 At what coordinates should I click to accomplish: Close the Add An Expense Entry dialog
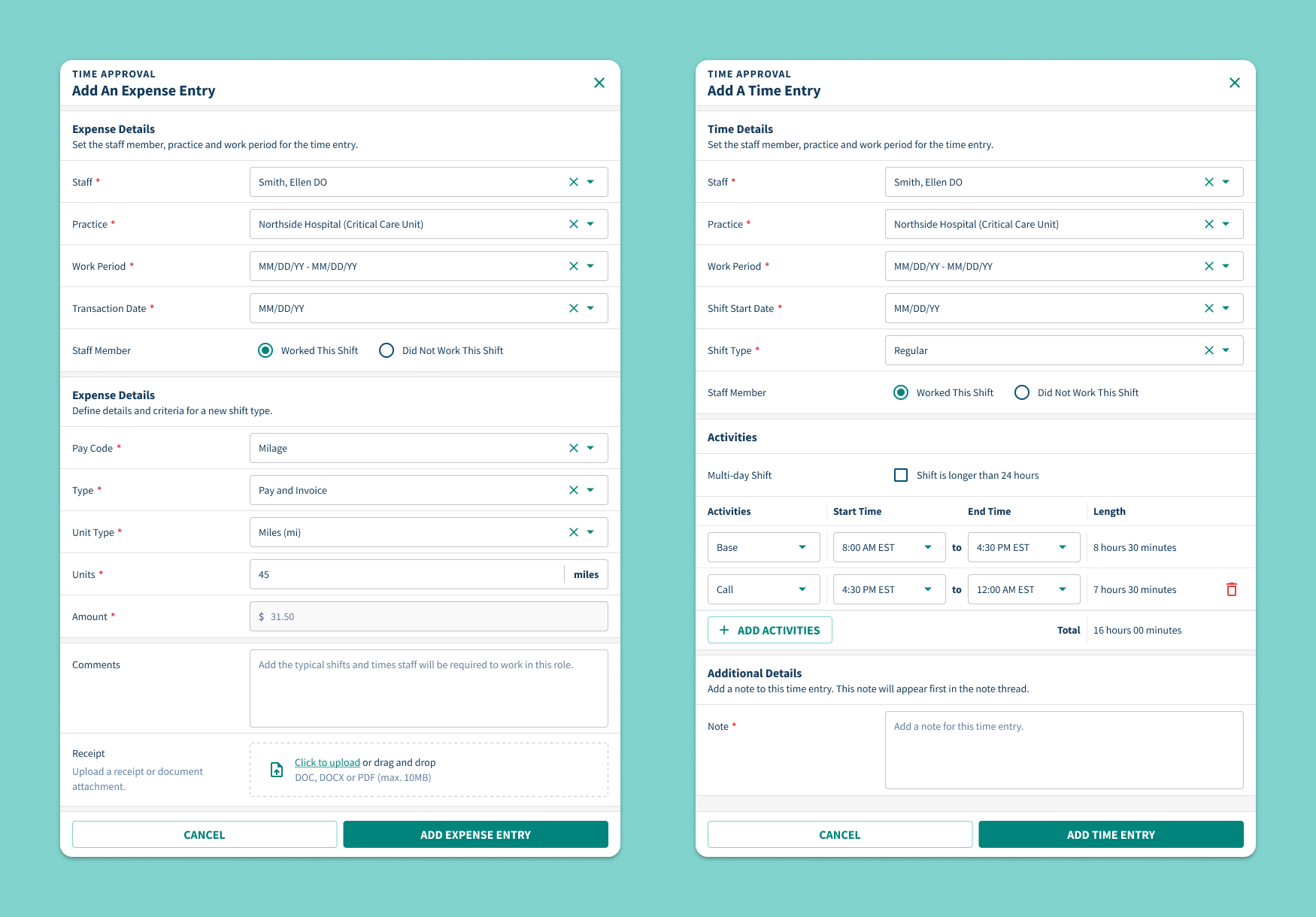[x=599, y=83]
